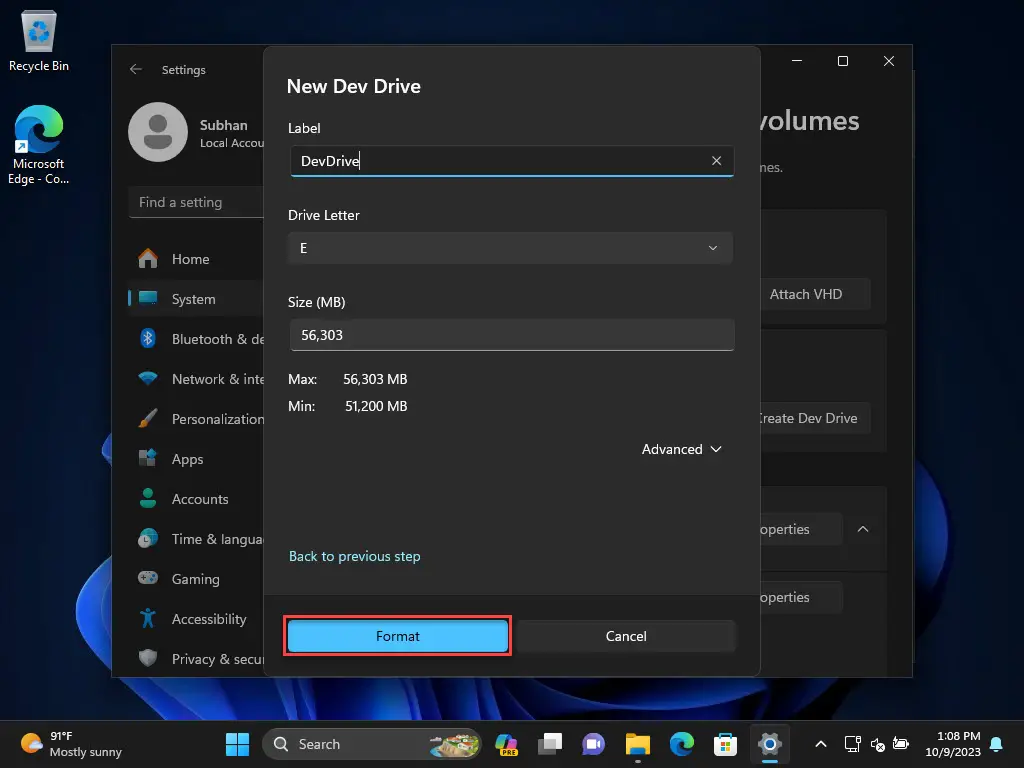Open Apps settings

tap(196, 459)
